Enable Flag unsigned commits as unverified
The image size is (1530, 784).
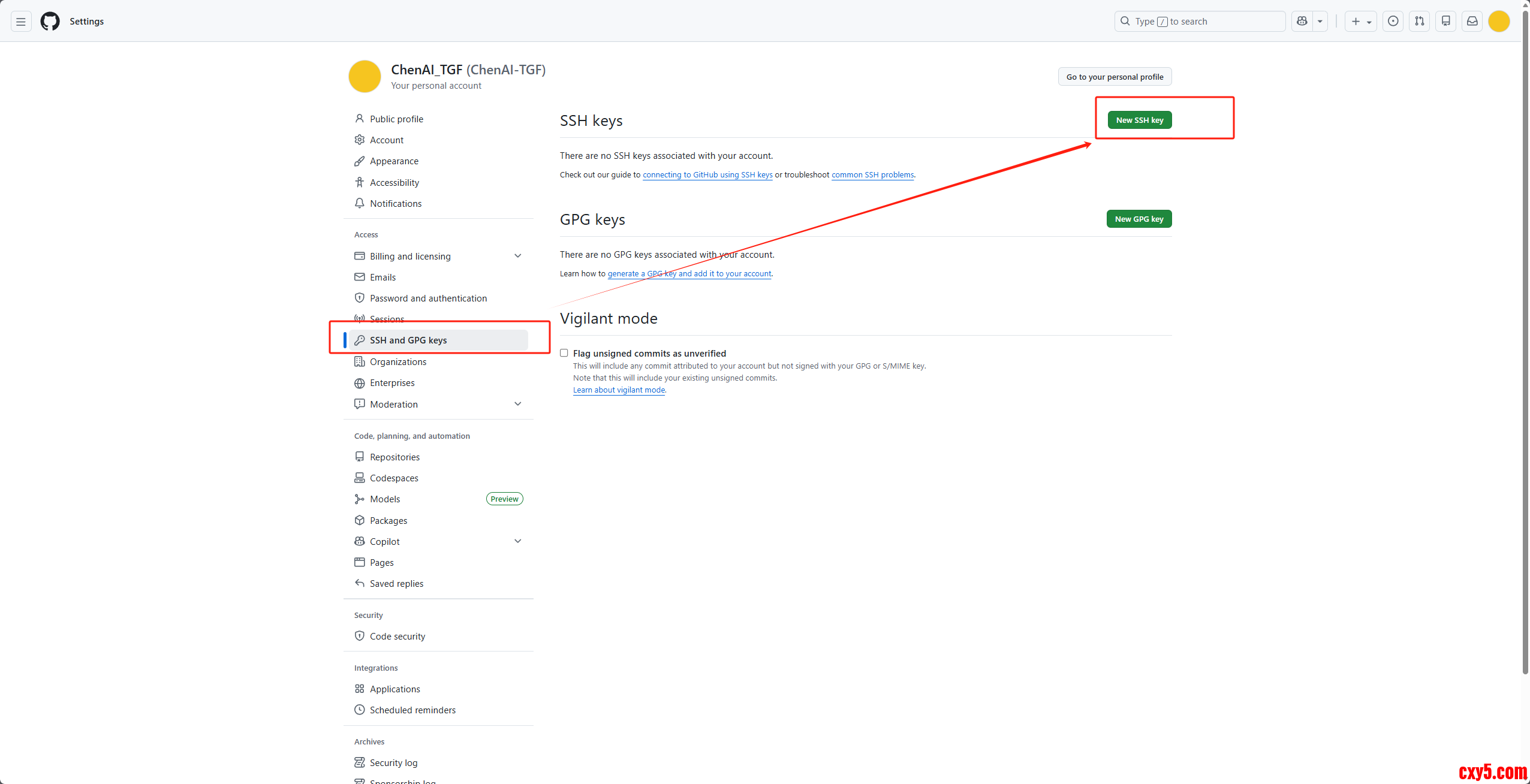tap(564, 353)
